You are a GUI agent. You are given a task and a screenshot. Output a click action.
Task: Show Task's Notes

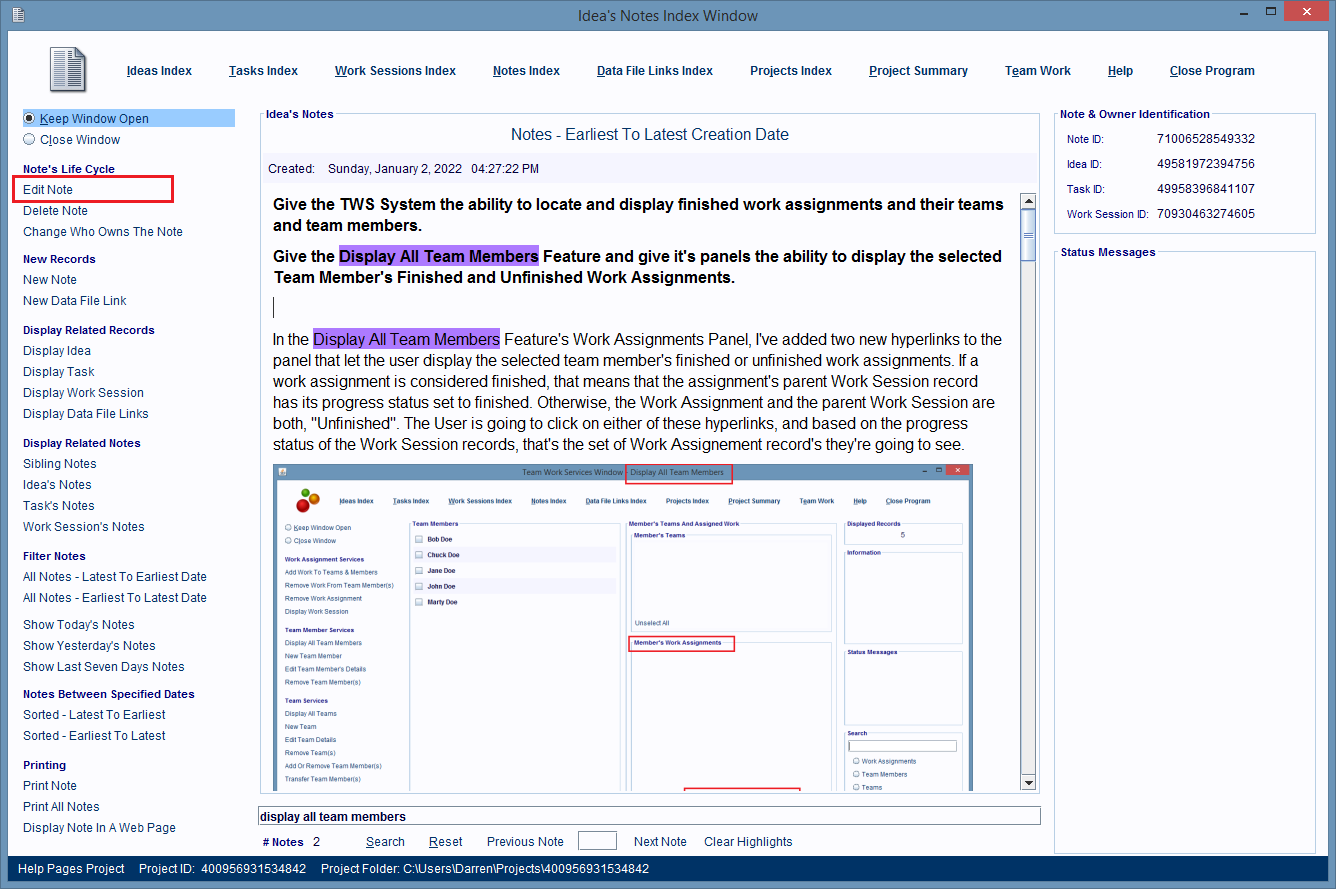[59, 506]
